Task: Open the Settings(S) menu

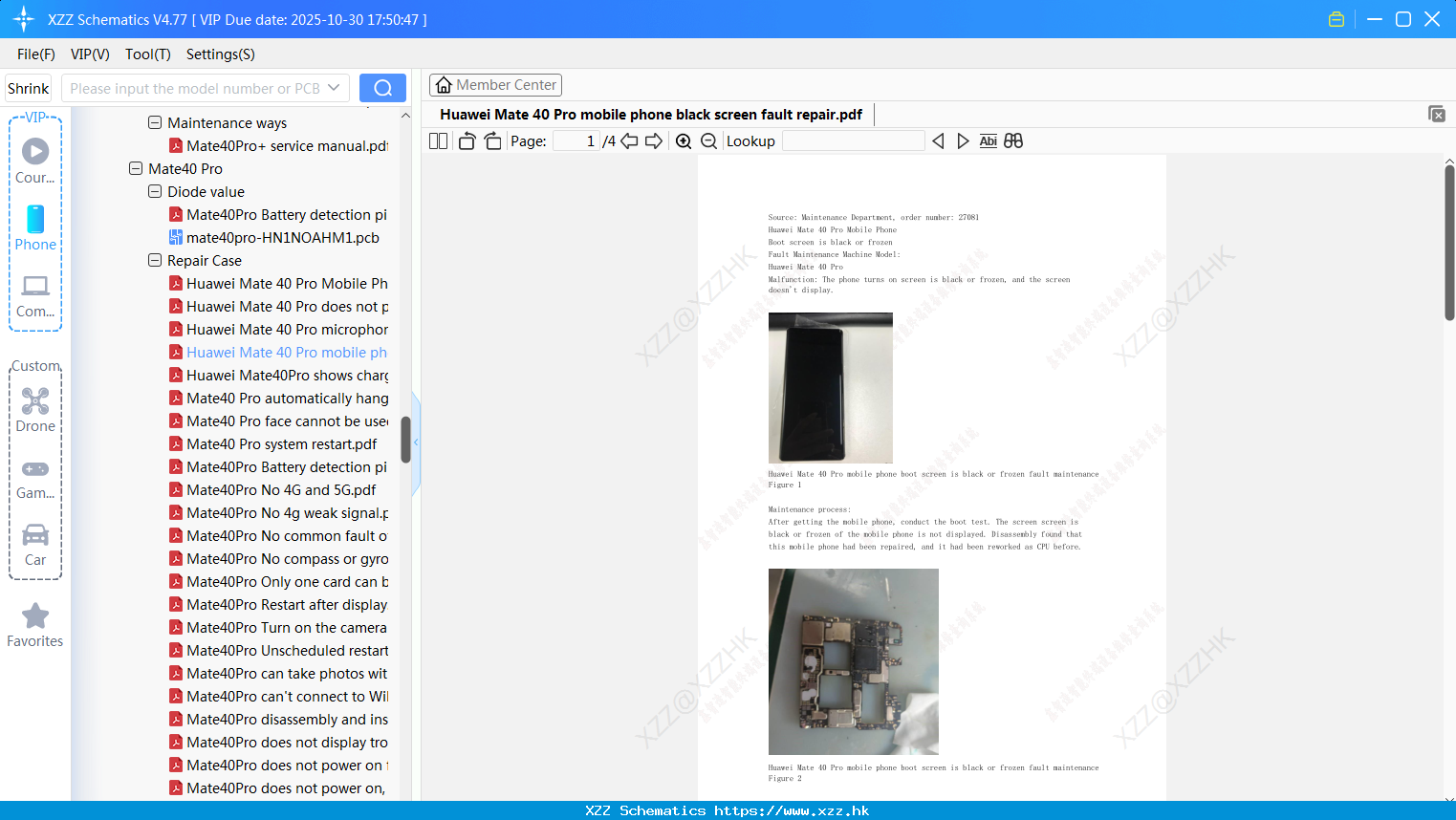Action: click(221, 54)
